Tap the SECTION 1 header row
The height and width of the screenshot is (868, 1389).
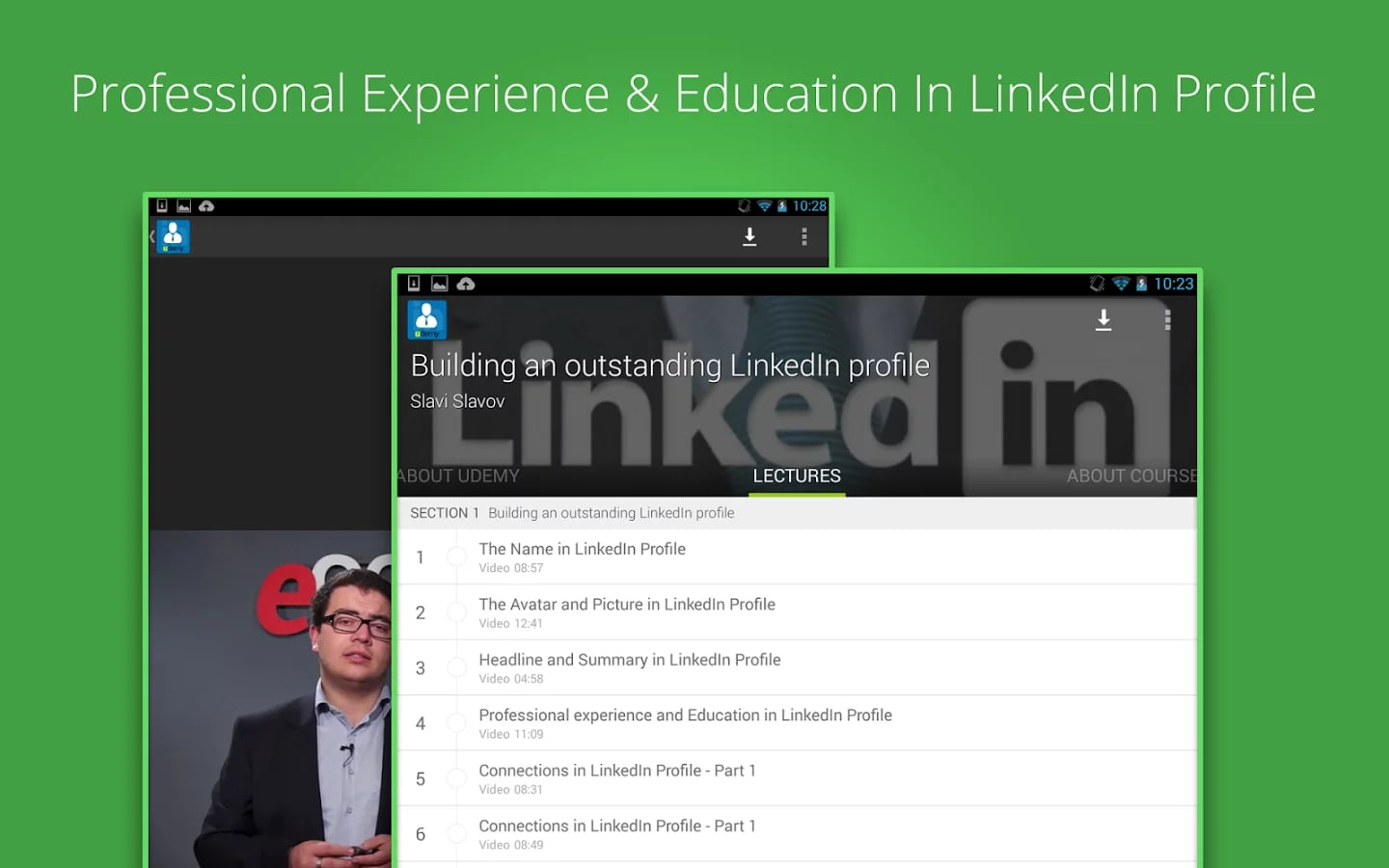point(797,513)
